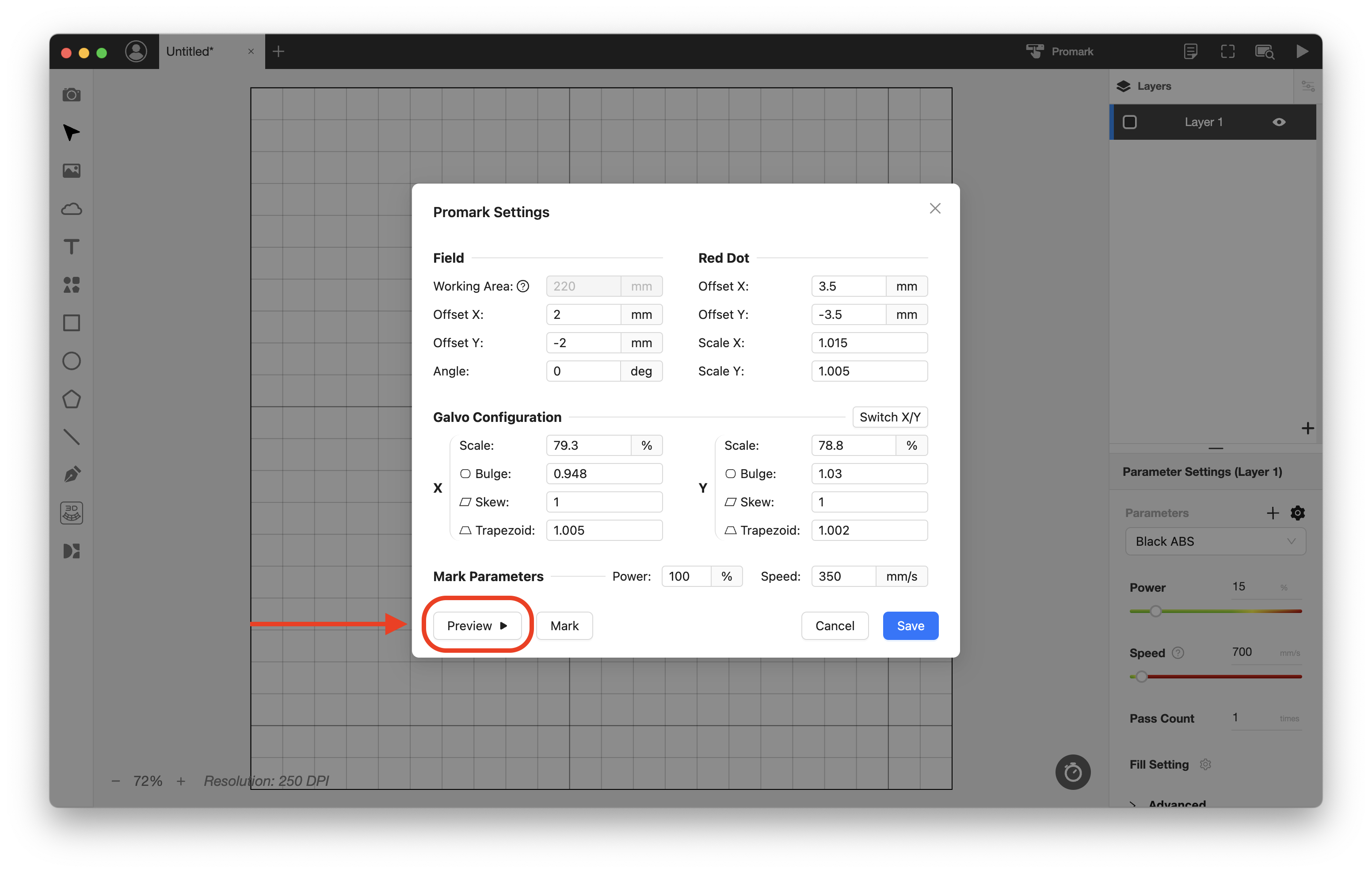This screenshot has height=873, width=1372.
Task: Click the Mark button
Action: tap(564, 625)
